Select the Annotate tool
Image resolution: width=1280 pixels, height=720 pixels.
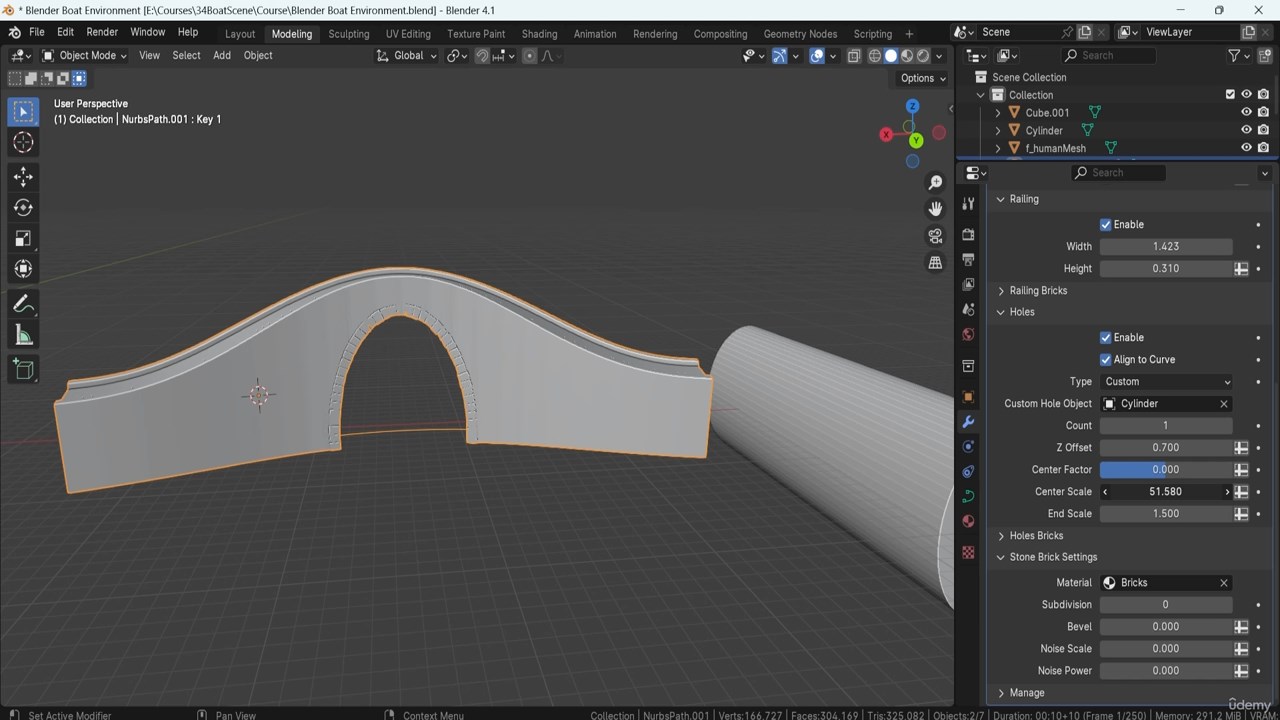click(23, 304)
